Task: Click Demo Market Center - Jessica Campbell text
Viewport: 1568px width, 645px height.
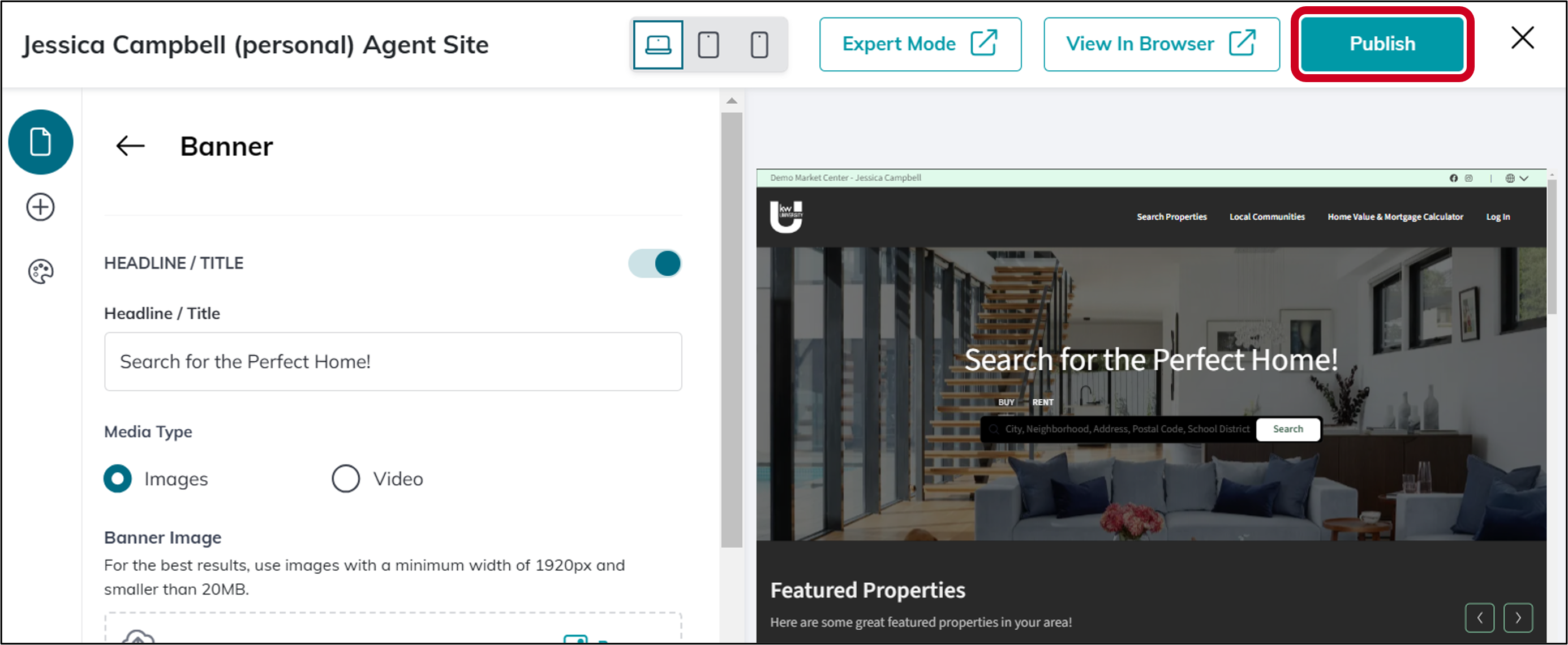Action: pos(845,178)
